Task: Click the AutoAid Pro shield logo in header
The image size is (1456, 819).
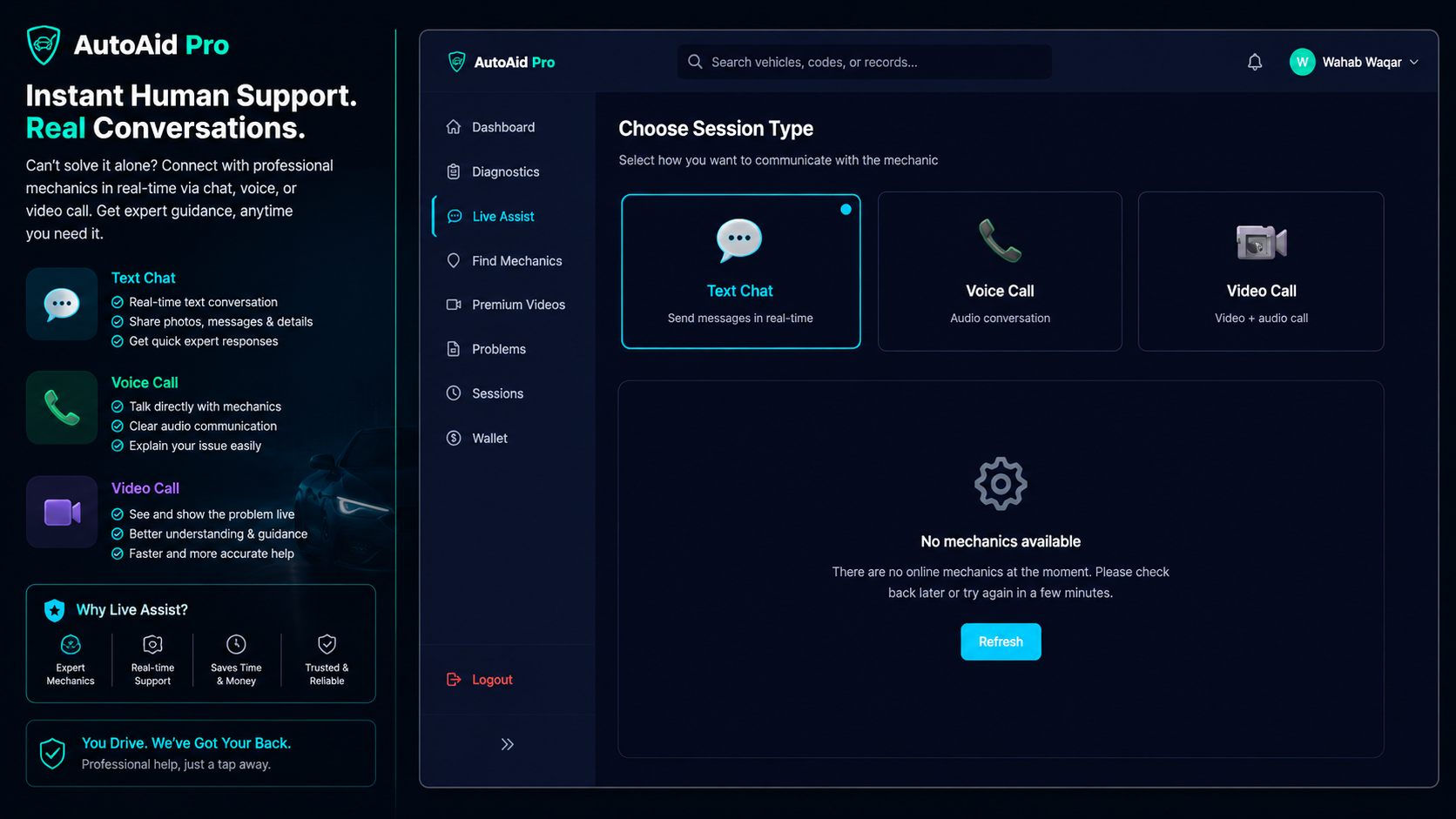Action: (x=456, y=62)
